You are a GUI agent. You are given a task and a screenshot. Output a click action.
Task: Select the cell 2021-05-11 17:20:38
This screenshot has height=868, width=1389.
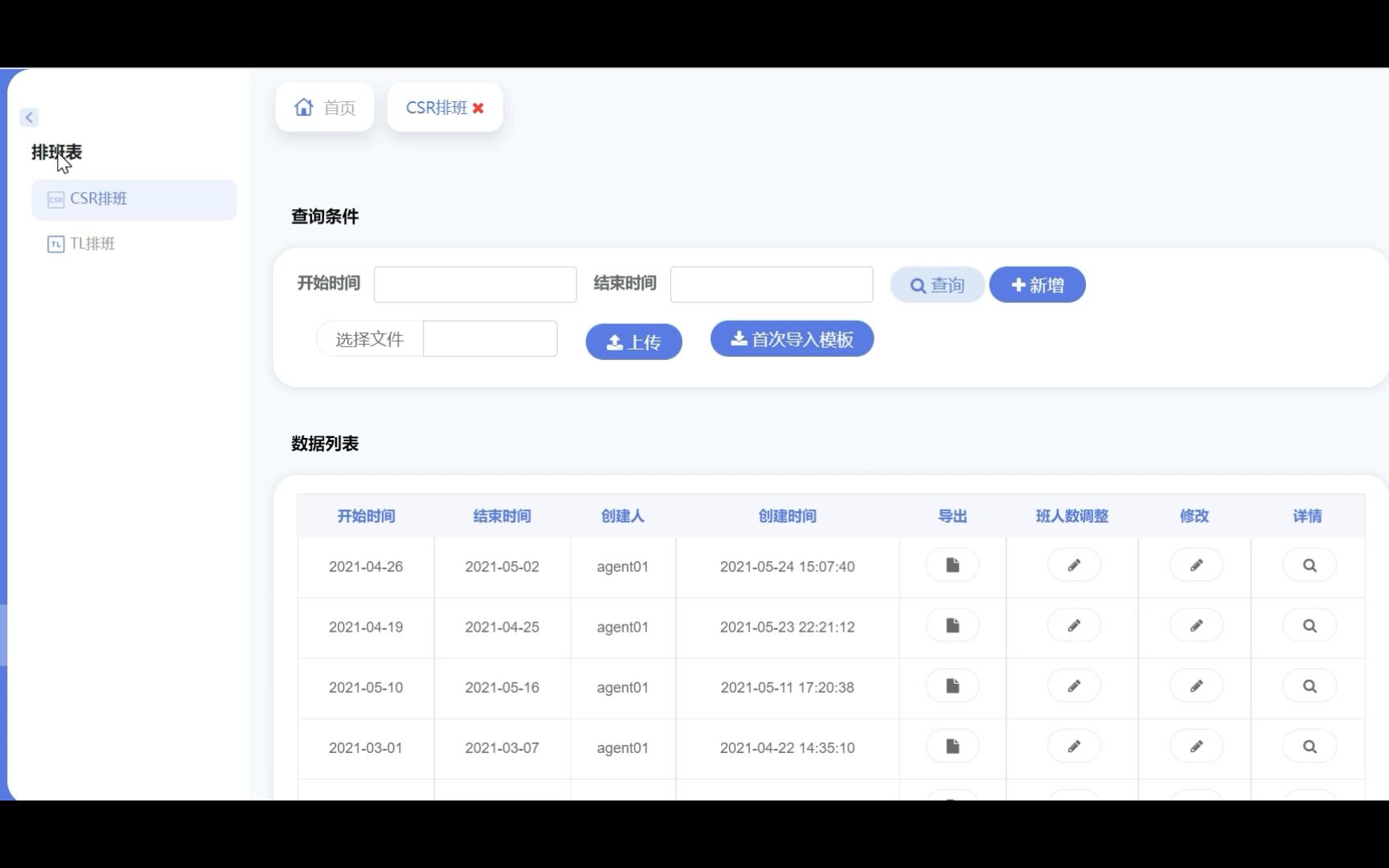(788, 687)
